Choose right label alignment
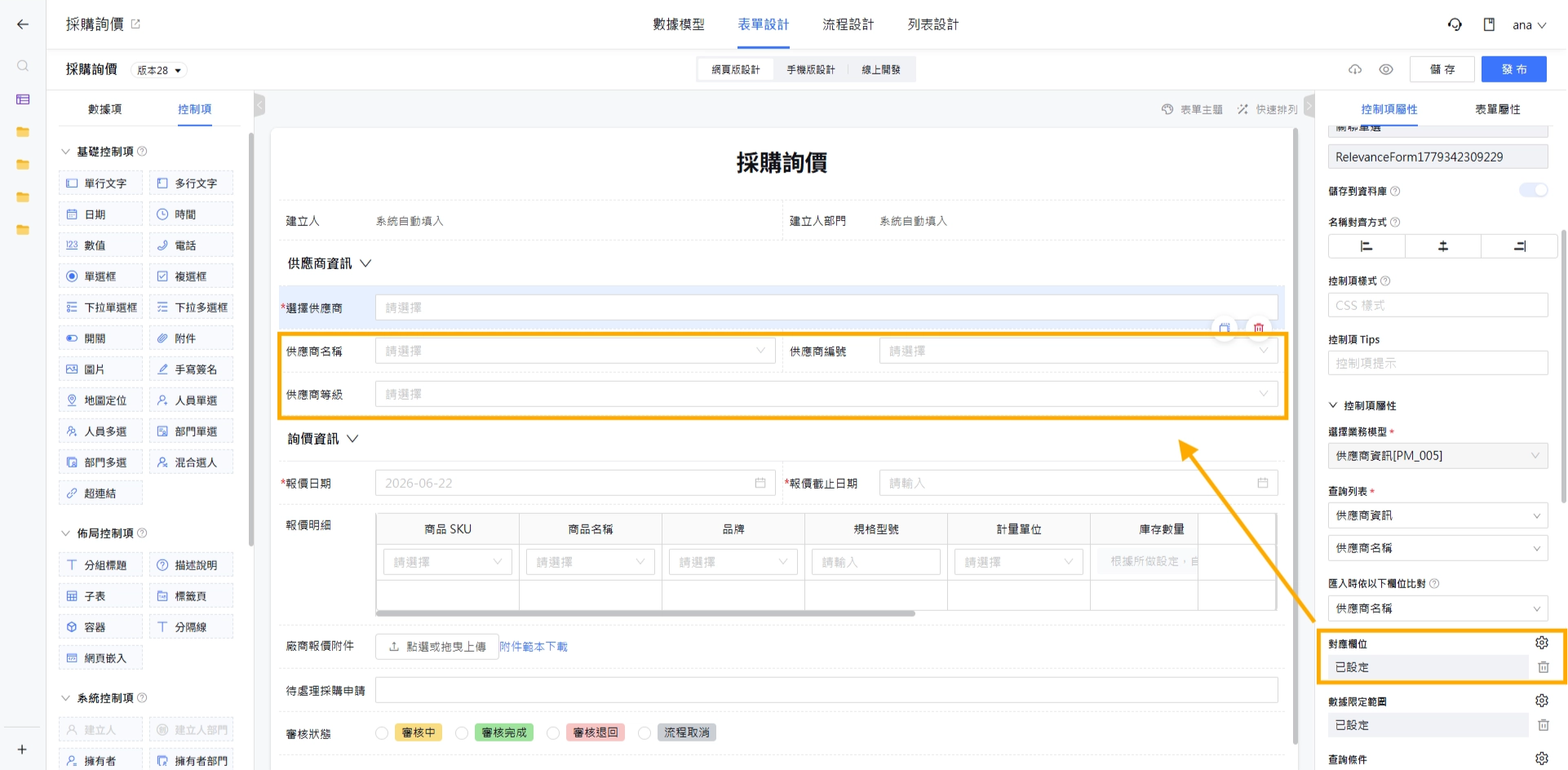The height and width of the screenshot is (770, 1568). pos(1519,246)
